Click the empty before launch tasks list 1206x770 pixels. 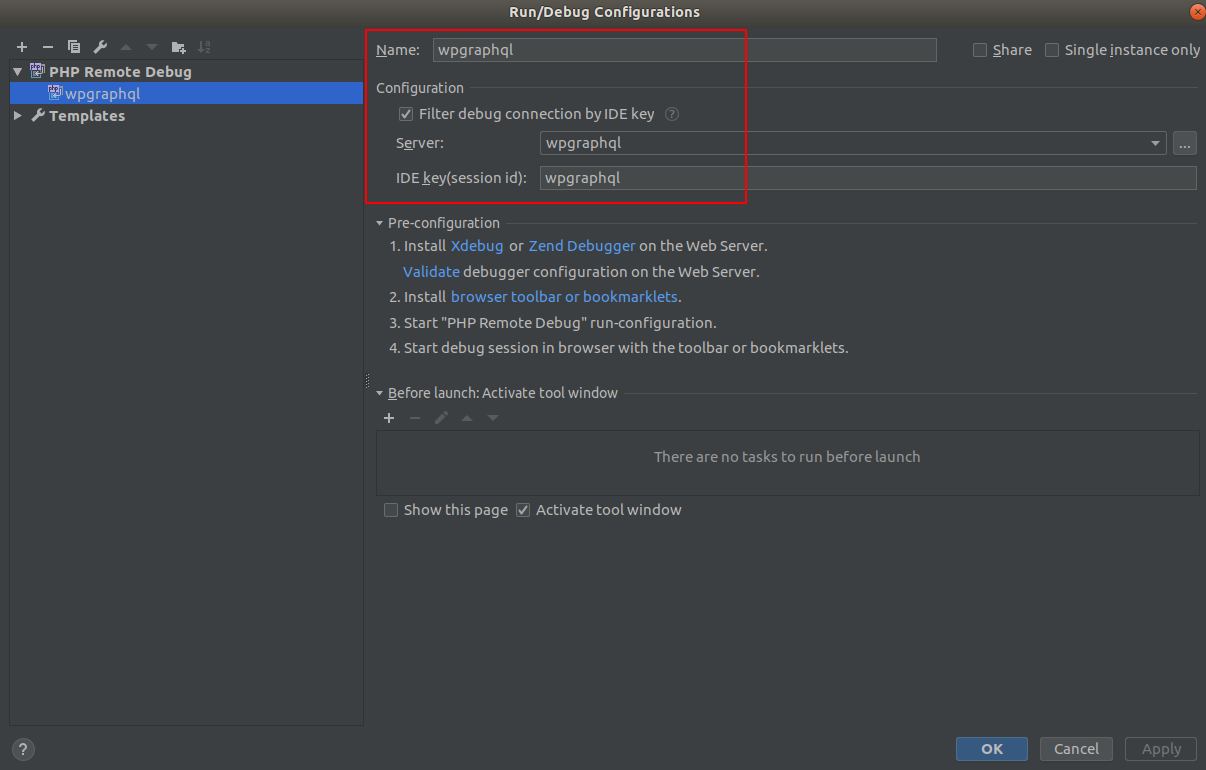787,463
